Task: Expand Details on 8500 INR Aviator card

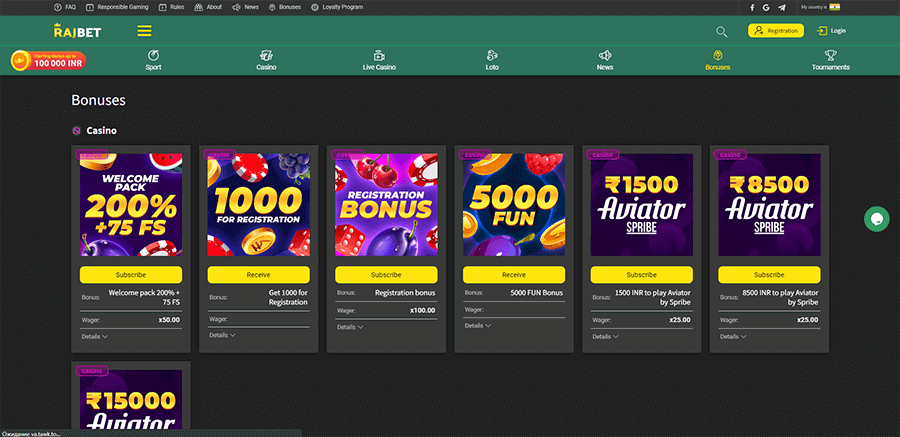Action: [x=736, y=337]
